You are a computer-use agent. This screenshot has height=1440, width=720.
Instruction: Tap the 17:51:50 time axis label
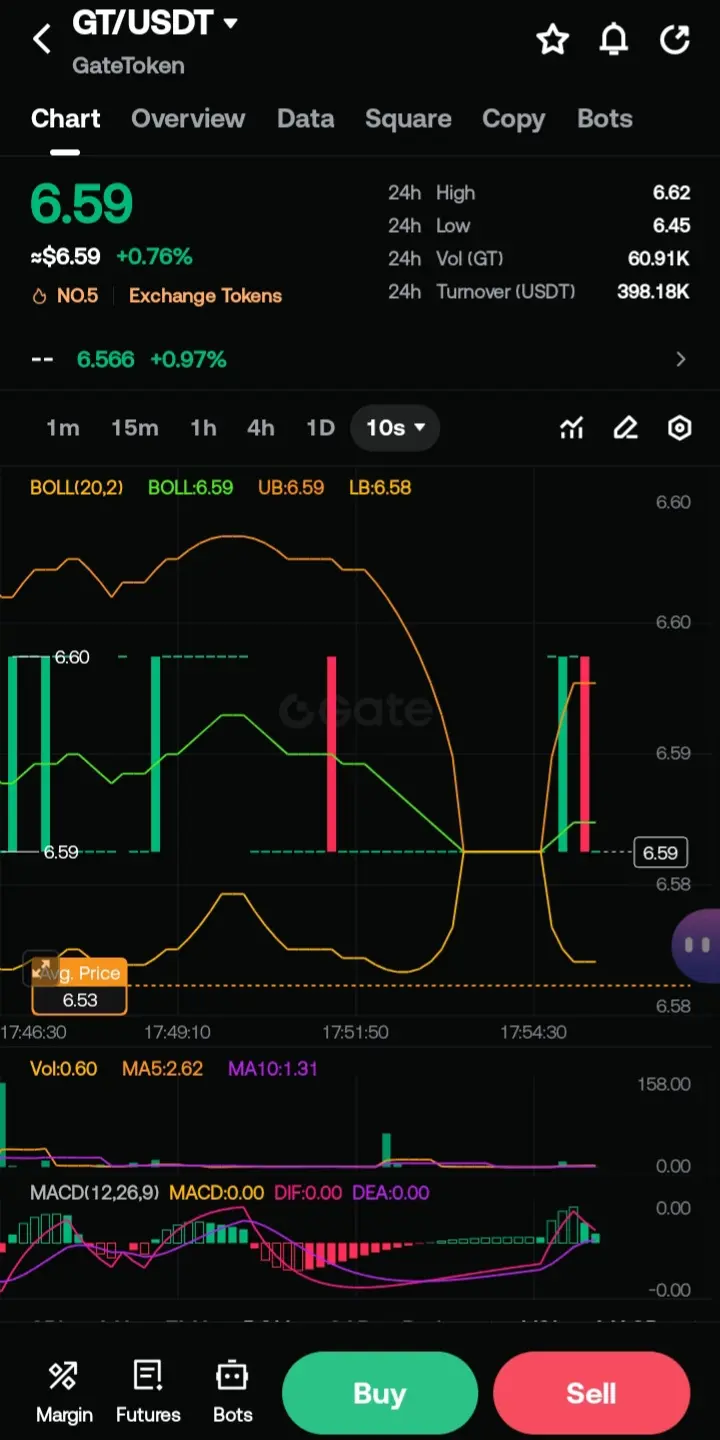[355, 1032]
